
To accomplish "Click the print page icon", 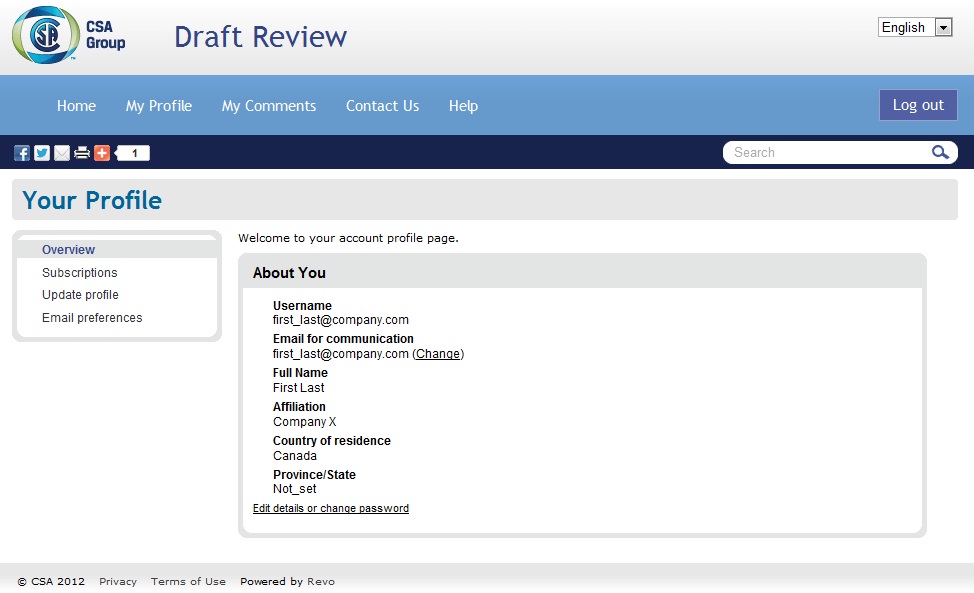I will click(x=81, y=153).
